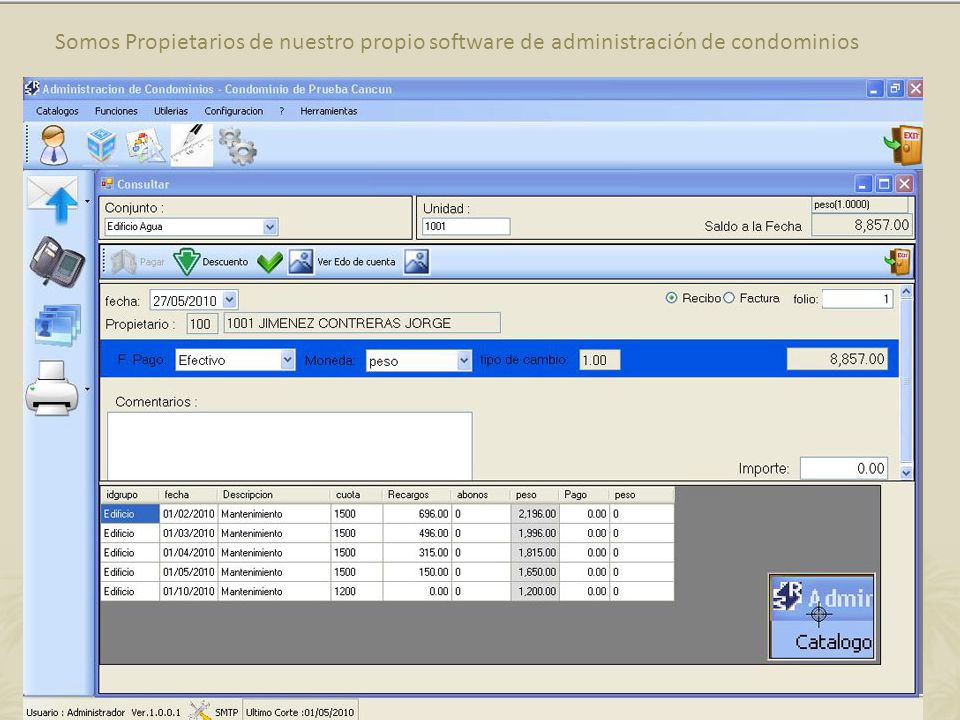Select the Factura radio button
This screenshot has width=960, height=720.
tap(729, 298)
